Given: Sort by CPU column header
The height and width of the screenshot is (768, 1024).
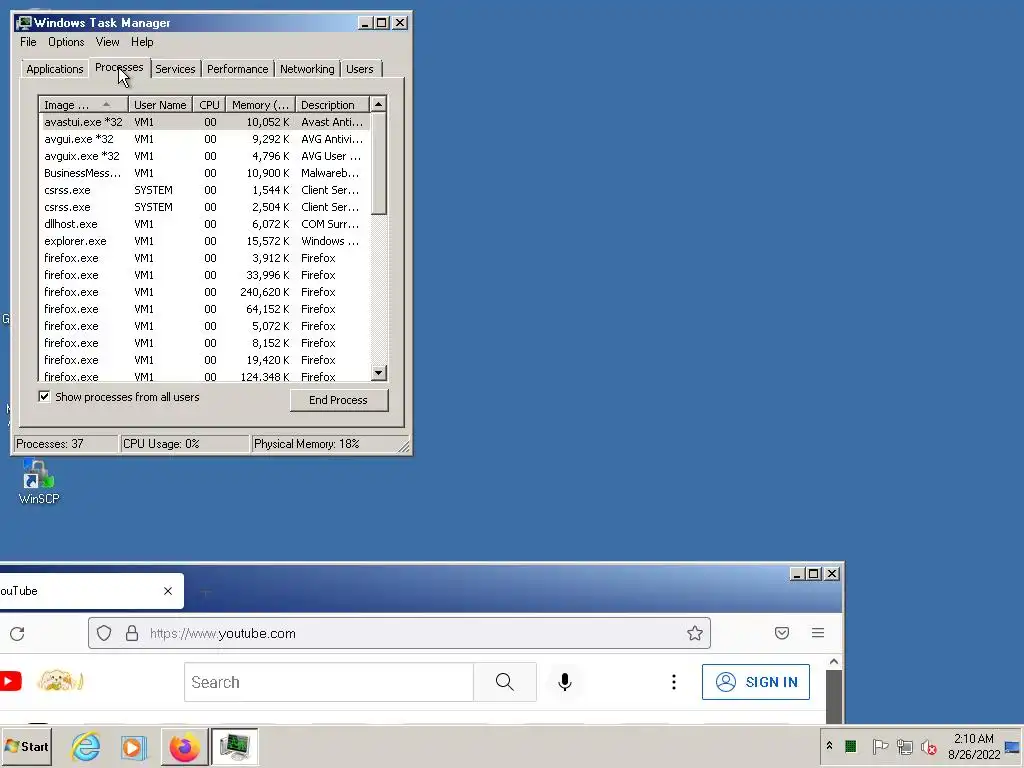Looking at the screenshot, I should [209, 104].
